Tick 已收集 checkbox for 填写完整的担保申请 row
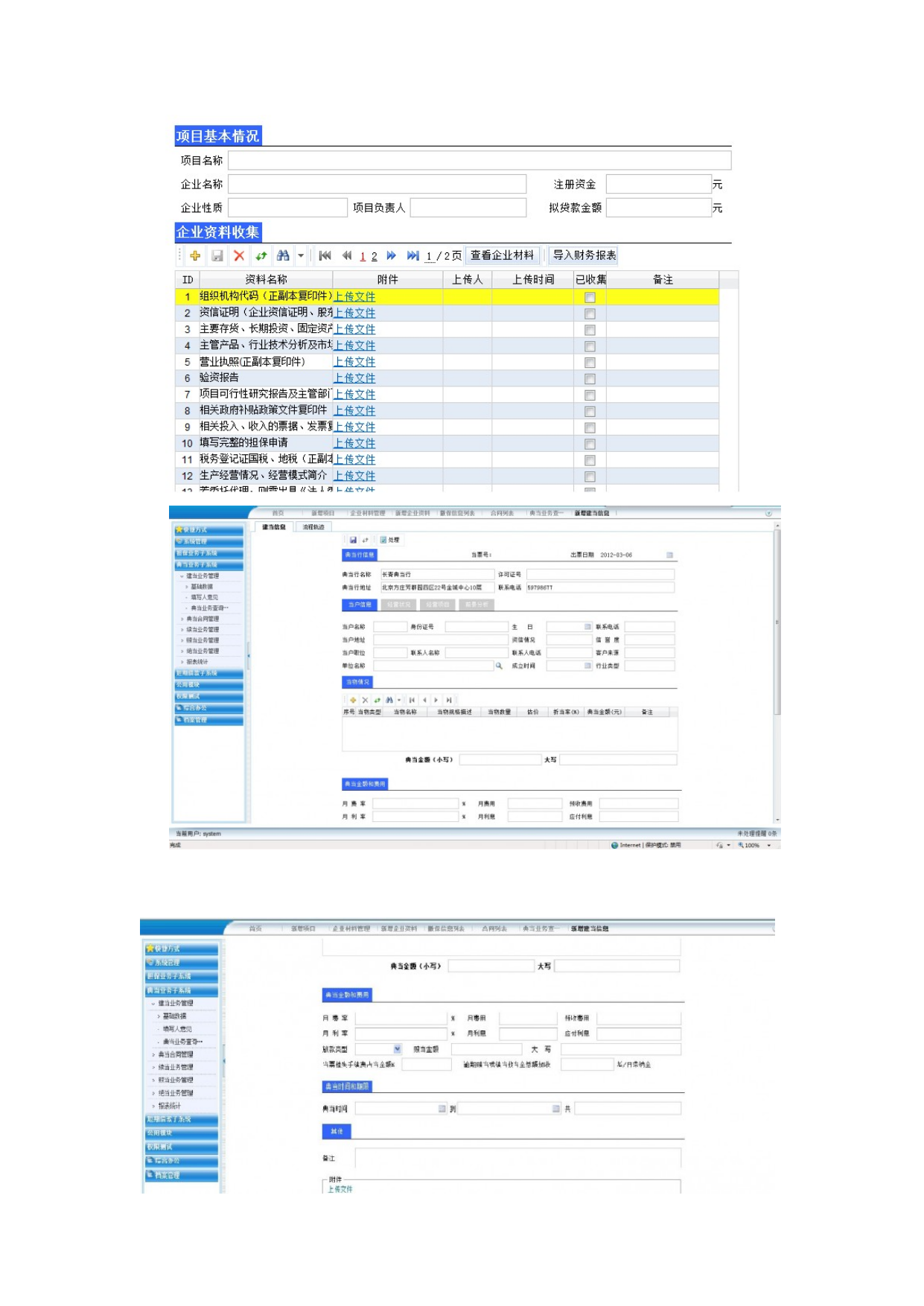The height and width of the screenshot is (1306, 924). point(590,444)
